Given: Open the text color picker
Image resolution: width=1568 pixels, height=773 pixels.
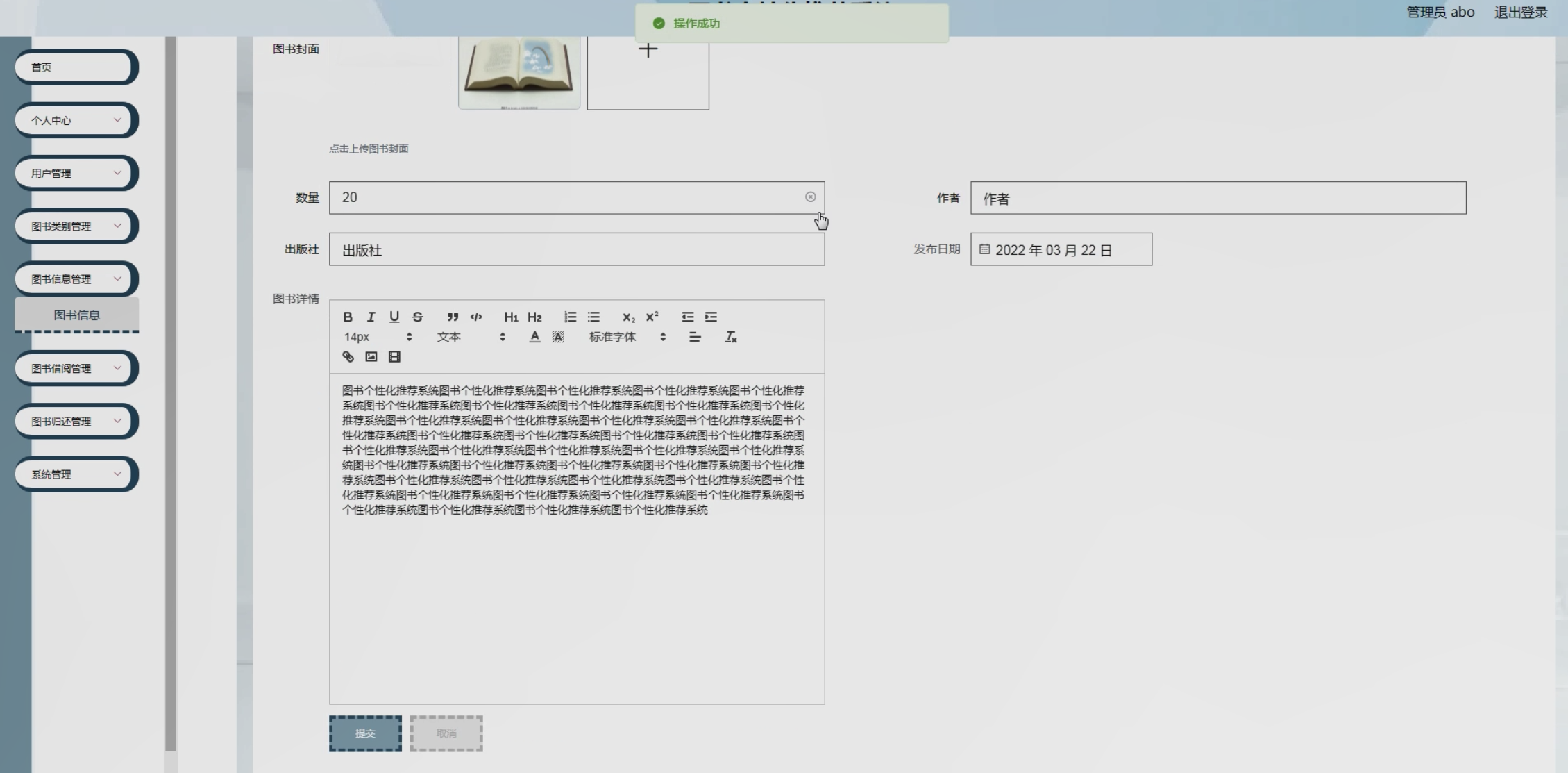Looking at the screenshot, I should tap(534, 337).
